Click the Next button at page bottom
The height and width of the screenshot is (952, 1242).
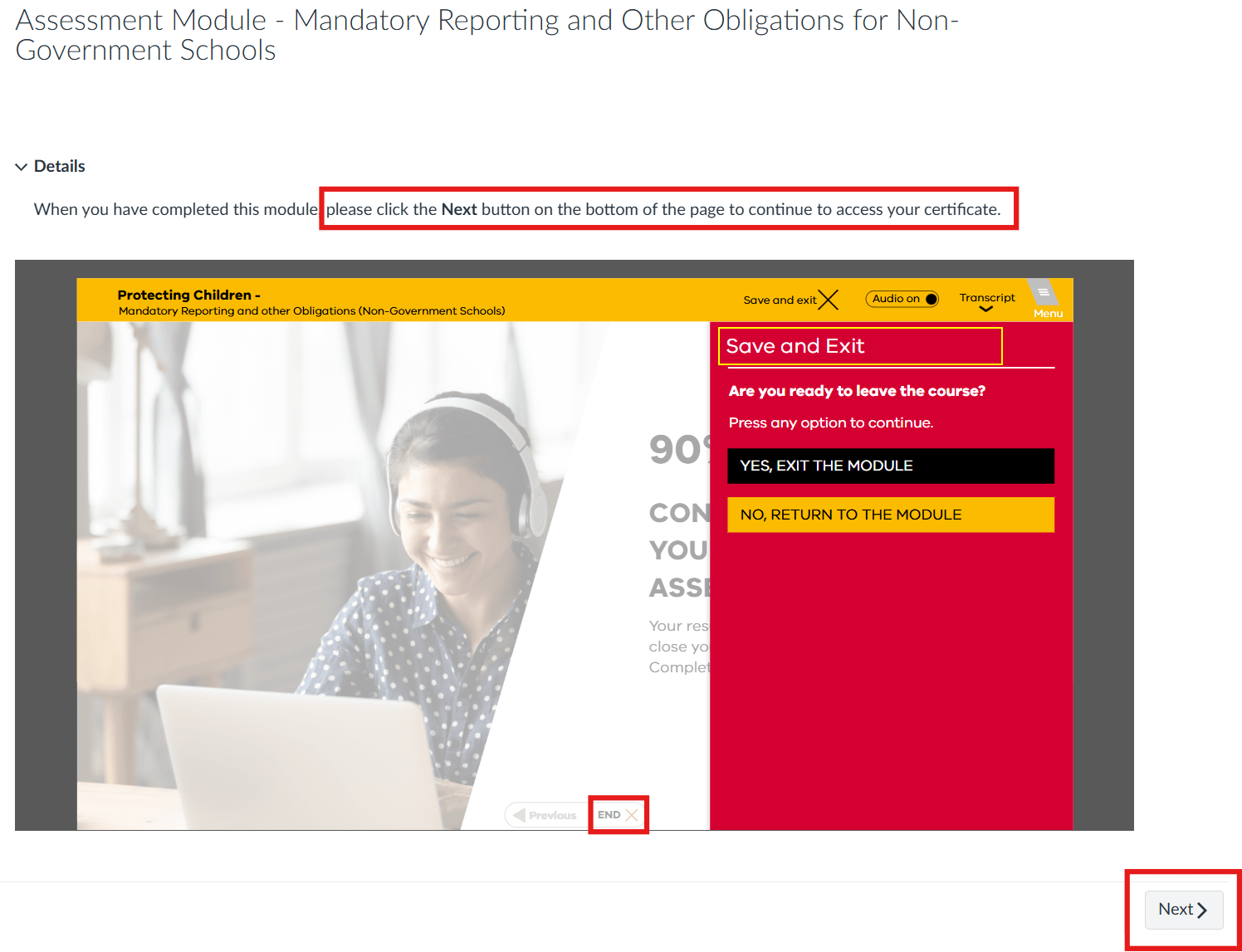(x=1182, y=909)
